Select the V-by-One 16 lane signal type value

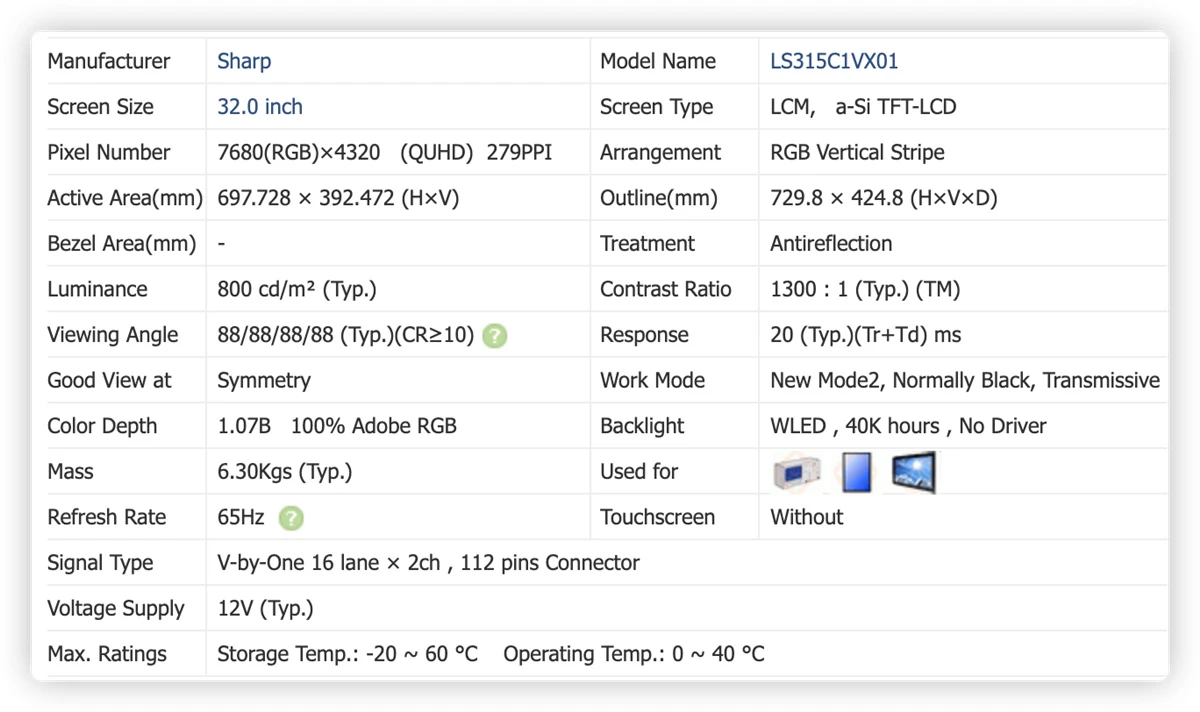[428, 563]
